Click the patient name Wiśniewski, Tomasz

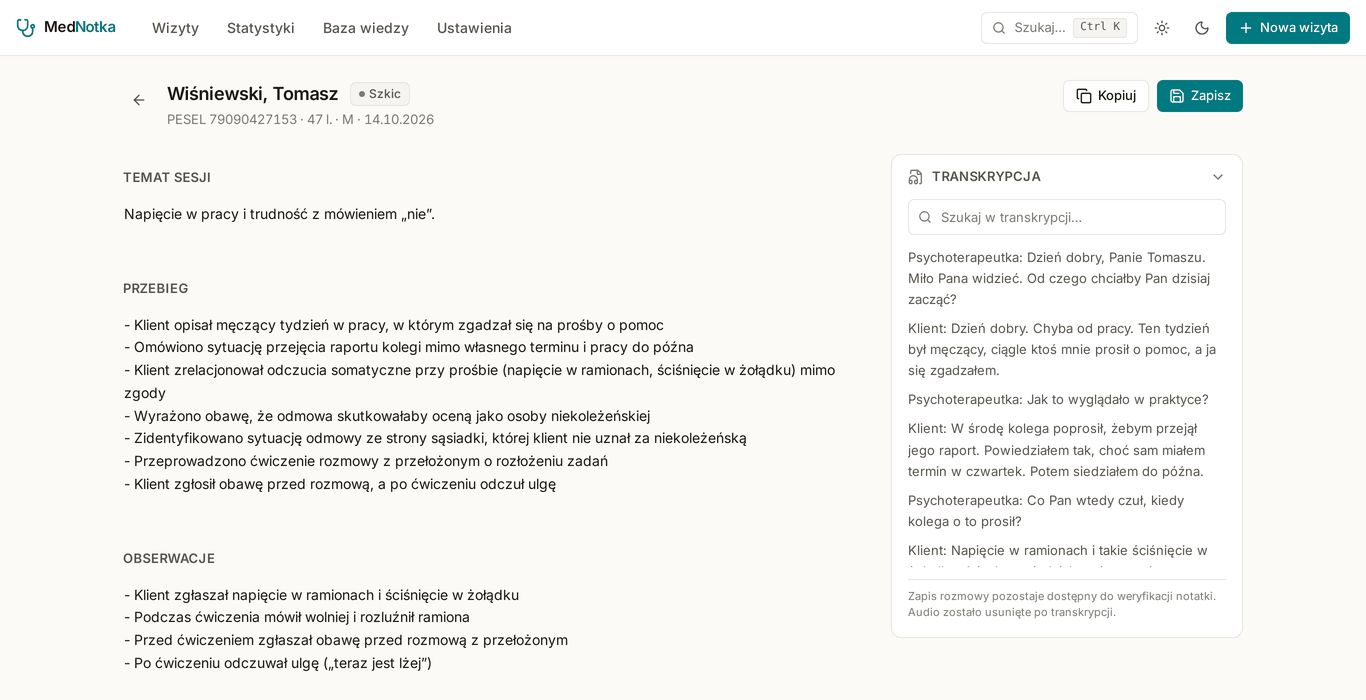click(252, 94)
